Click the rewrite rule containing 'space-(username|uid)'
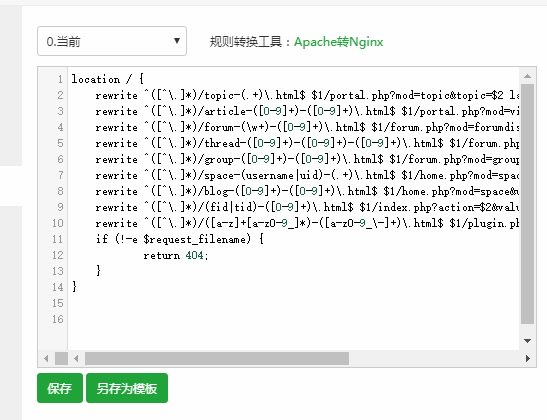The height and width of the screenshot is (420, 547). pos(307,175)
